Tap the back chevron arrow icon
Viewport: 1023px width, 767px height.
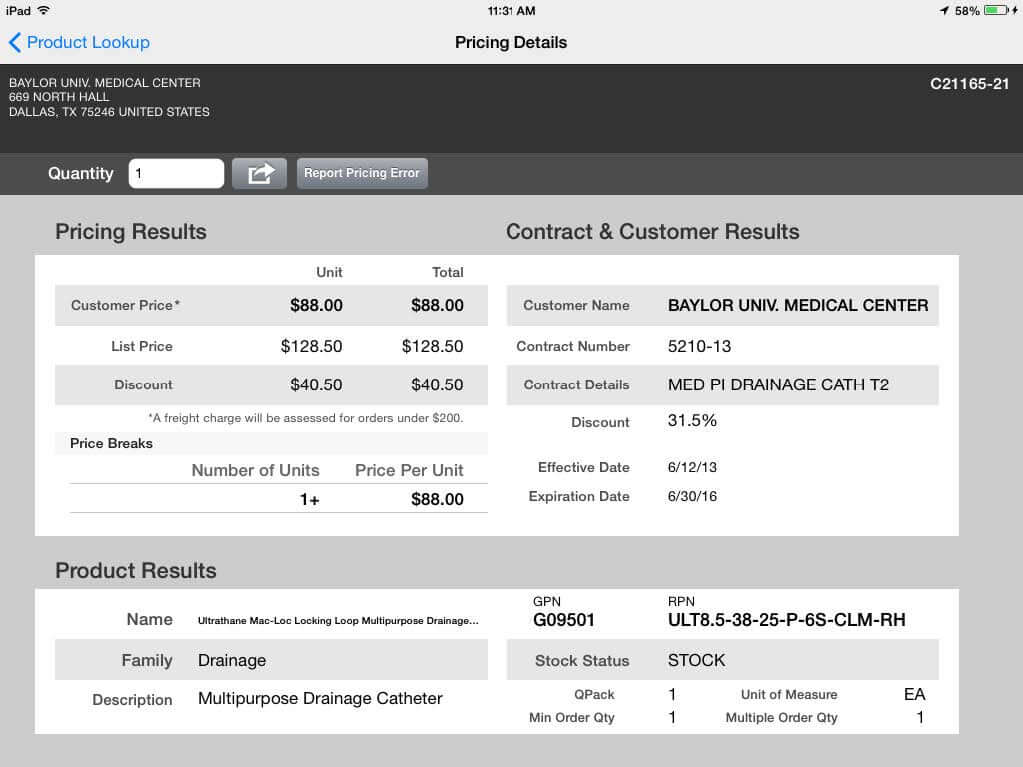click(14, 42)
